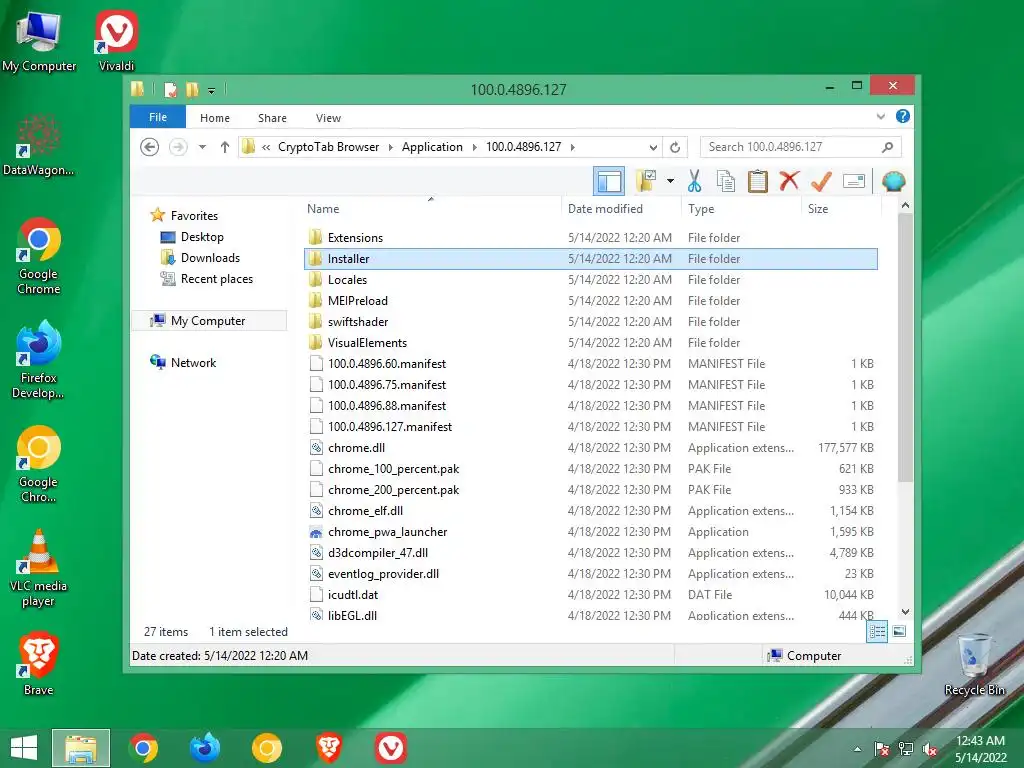
Task: Go up one folder level
Action: point(225,147)
